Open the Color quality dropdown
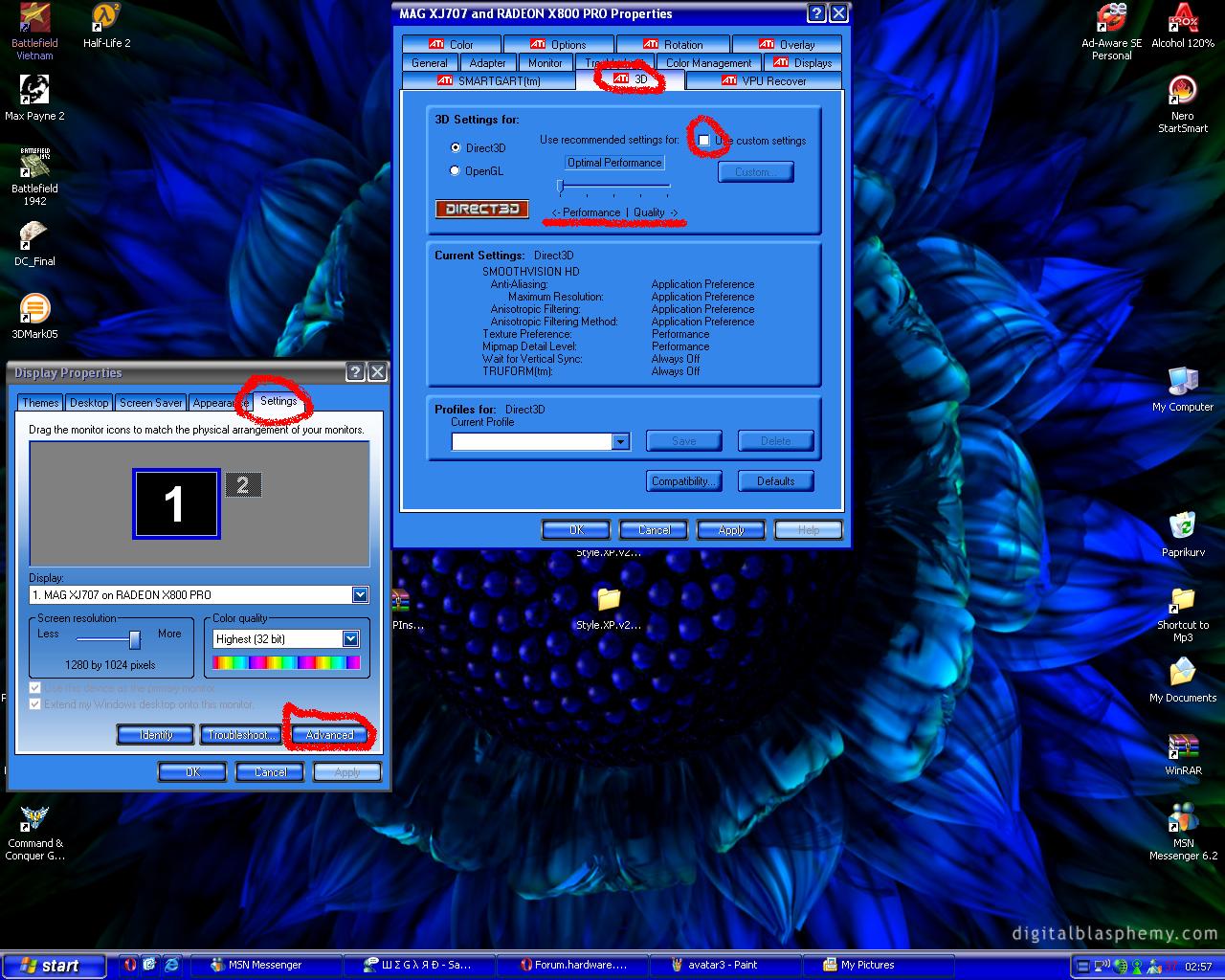Viewport: 1225px width, 980px height. click(x=351, y=638)
